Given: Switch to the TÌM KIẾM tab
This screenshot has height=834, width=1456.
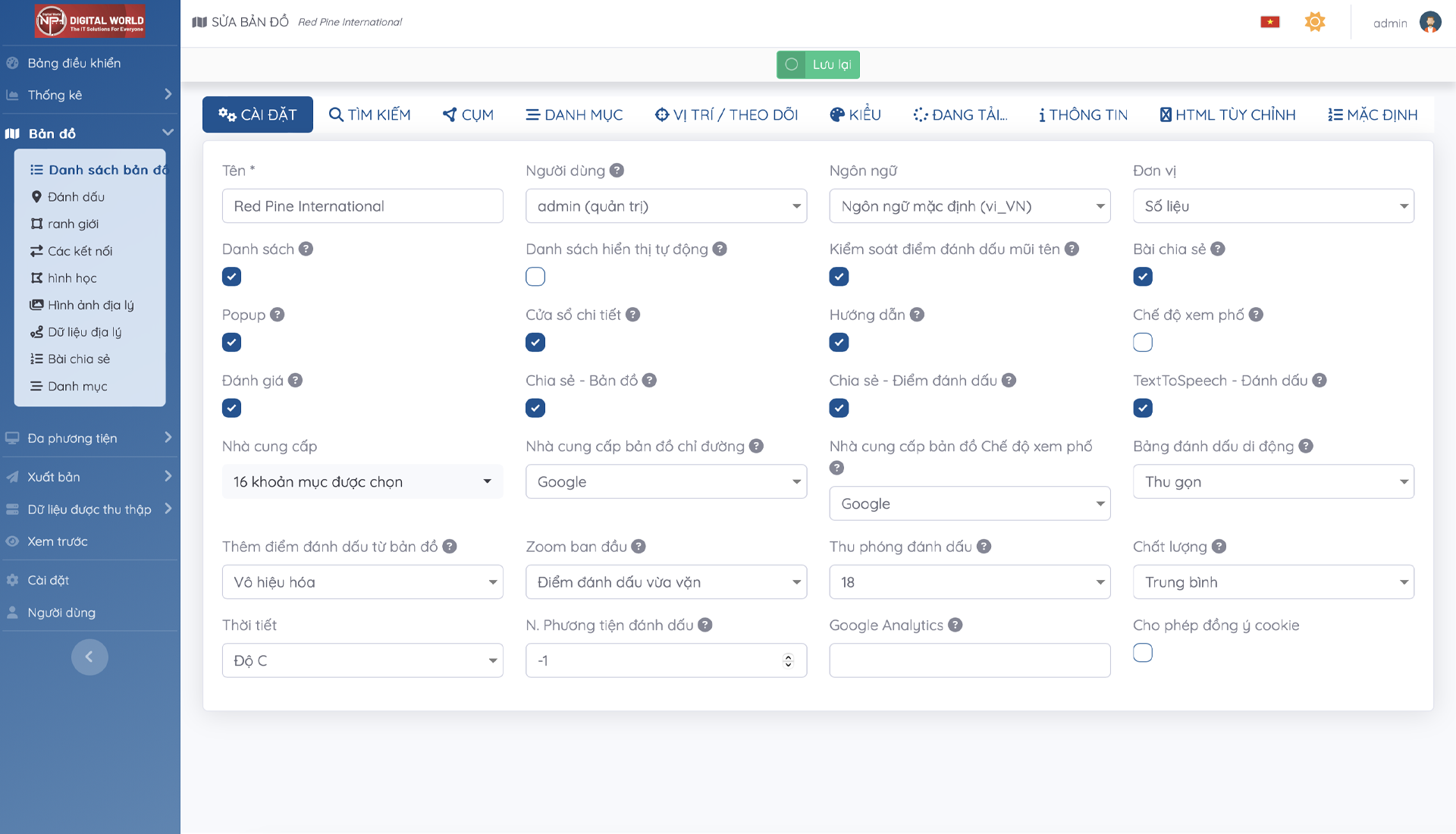Looking at the screenshot, I should (x=369, y=114).
